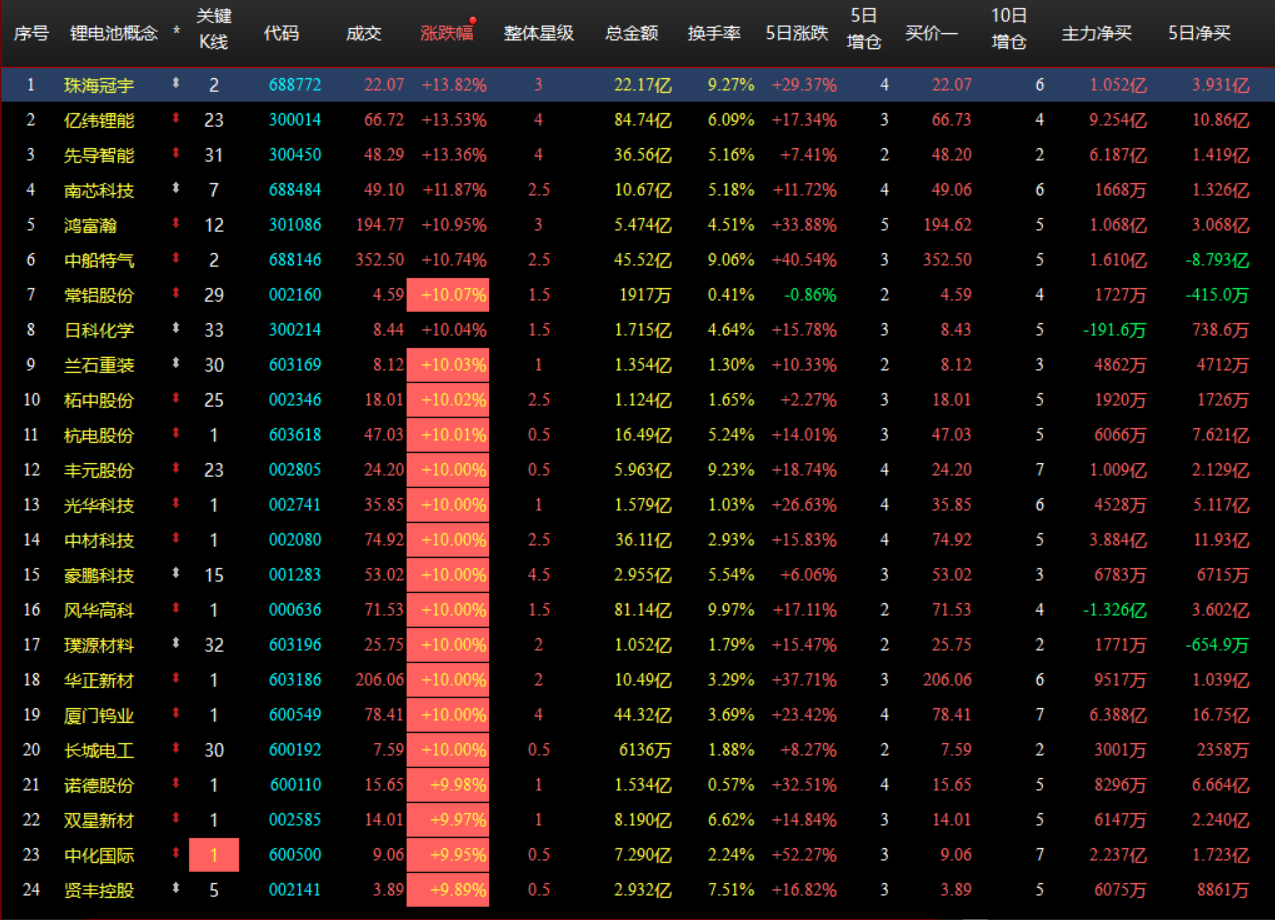Click the red marker icon beside 中化国际

click(x=177, y=854)
